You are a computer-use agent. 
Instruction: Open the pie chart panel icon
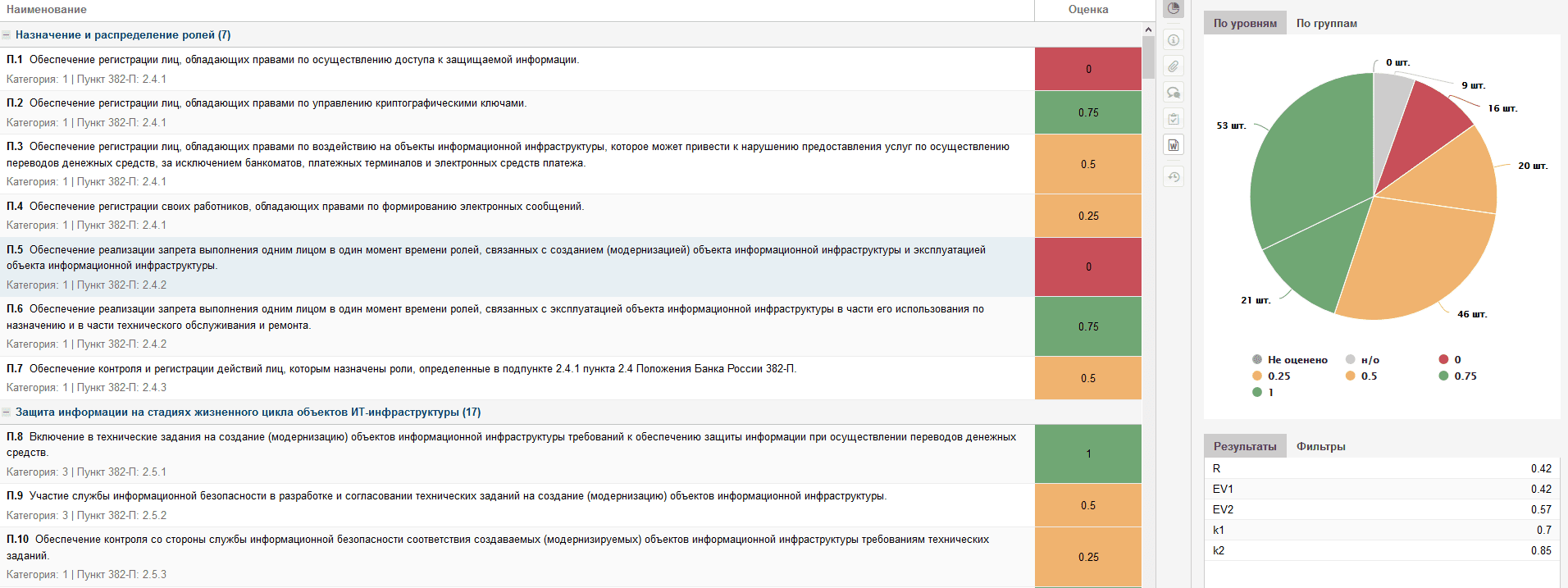[x=1174, y=9]
